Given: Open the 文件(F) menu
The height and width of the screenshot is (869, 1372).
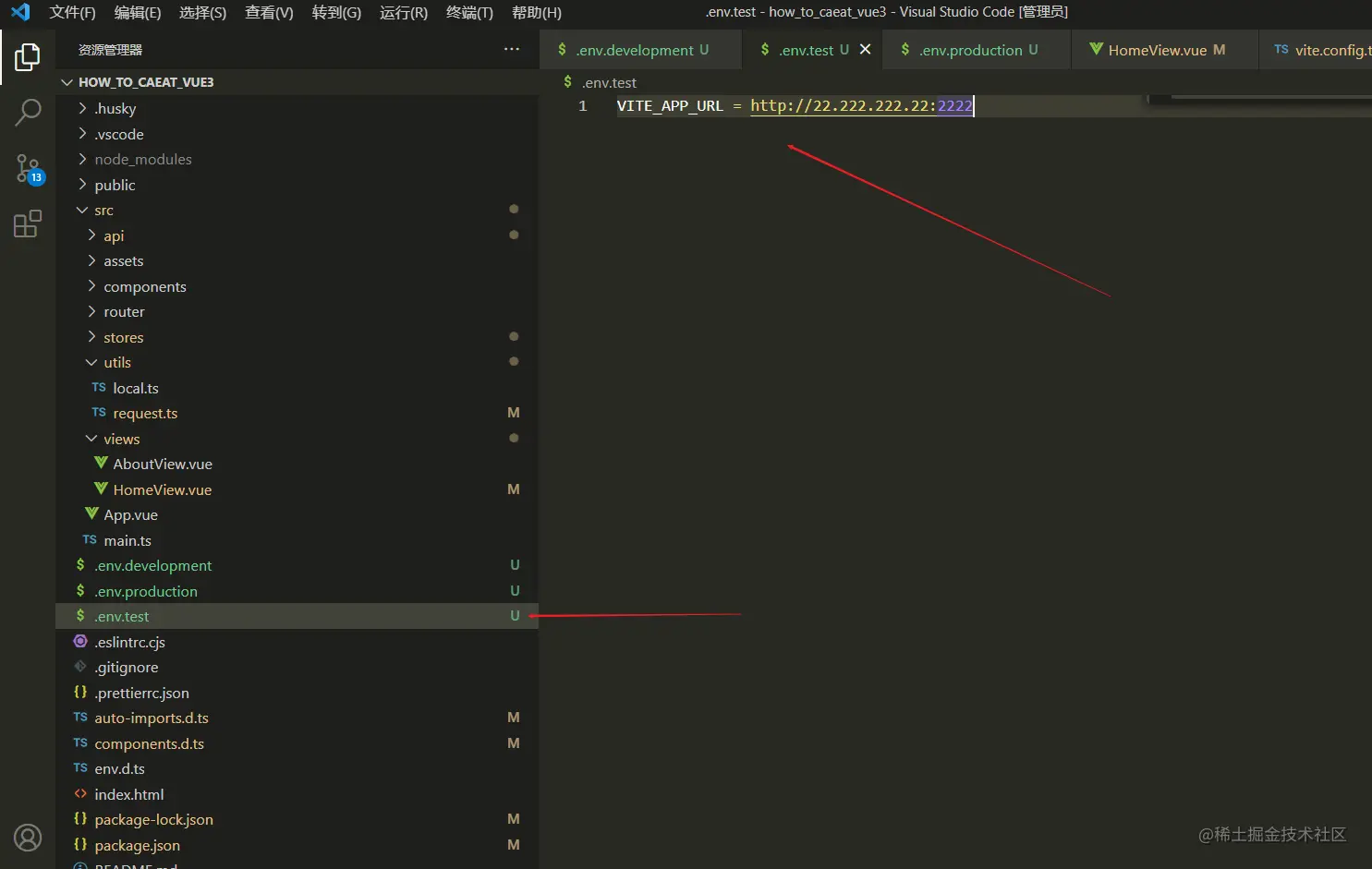Looking at the screenshot, I should click(72, 12).
